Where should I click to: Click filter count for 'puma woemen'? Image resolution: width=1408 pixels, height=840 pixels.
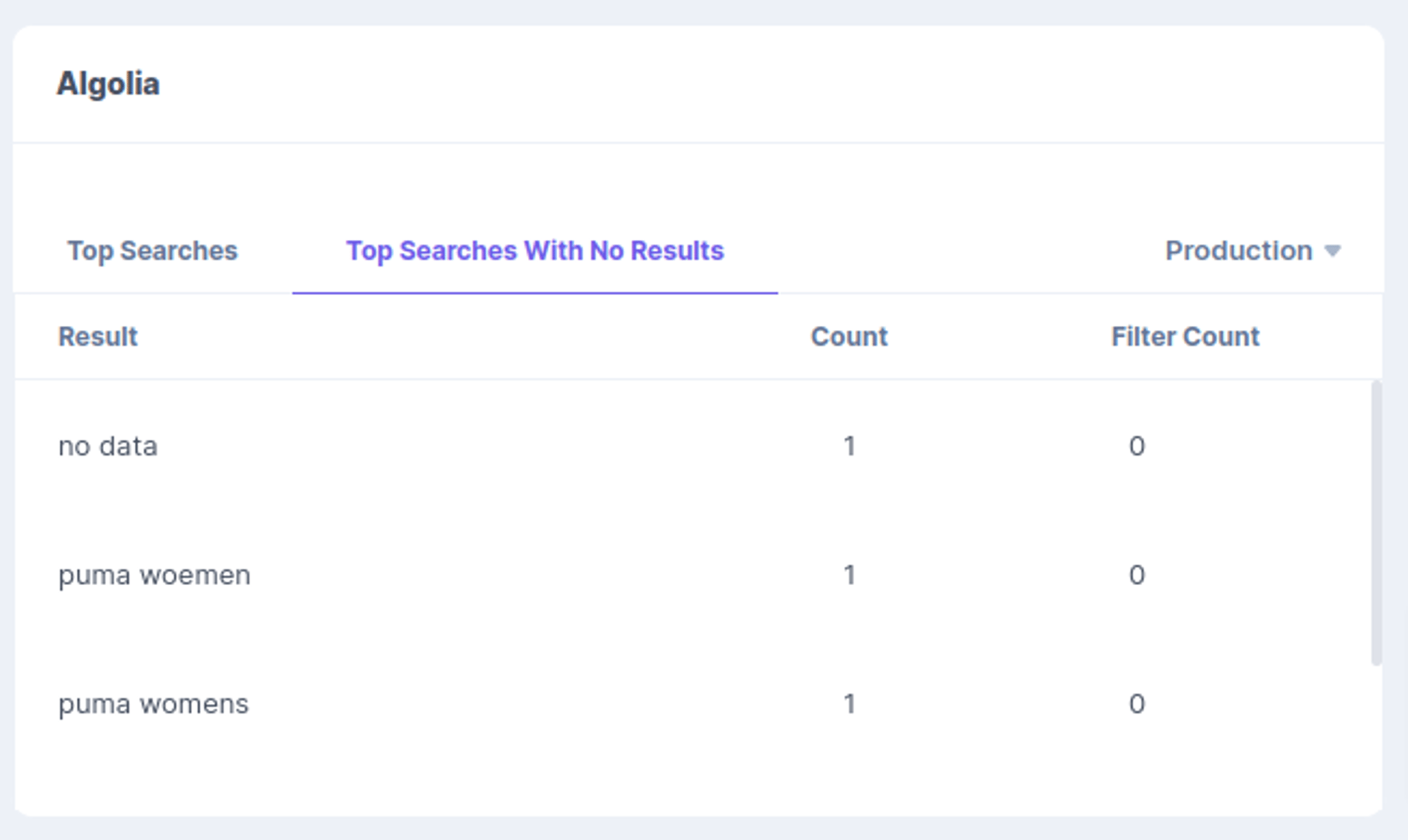1136,575
